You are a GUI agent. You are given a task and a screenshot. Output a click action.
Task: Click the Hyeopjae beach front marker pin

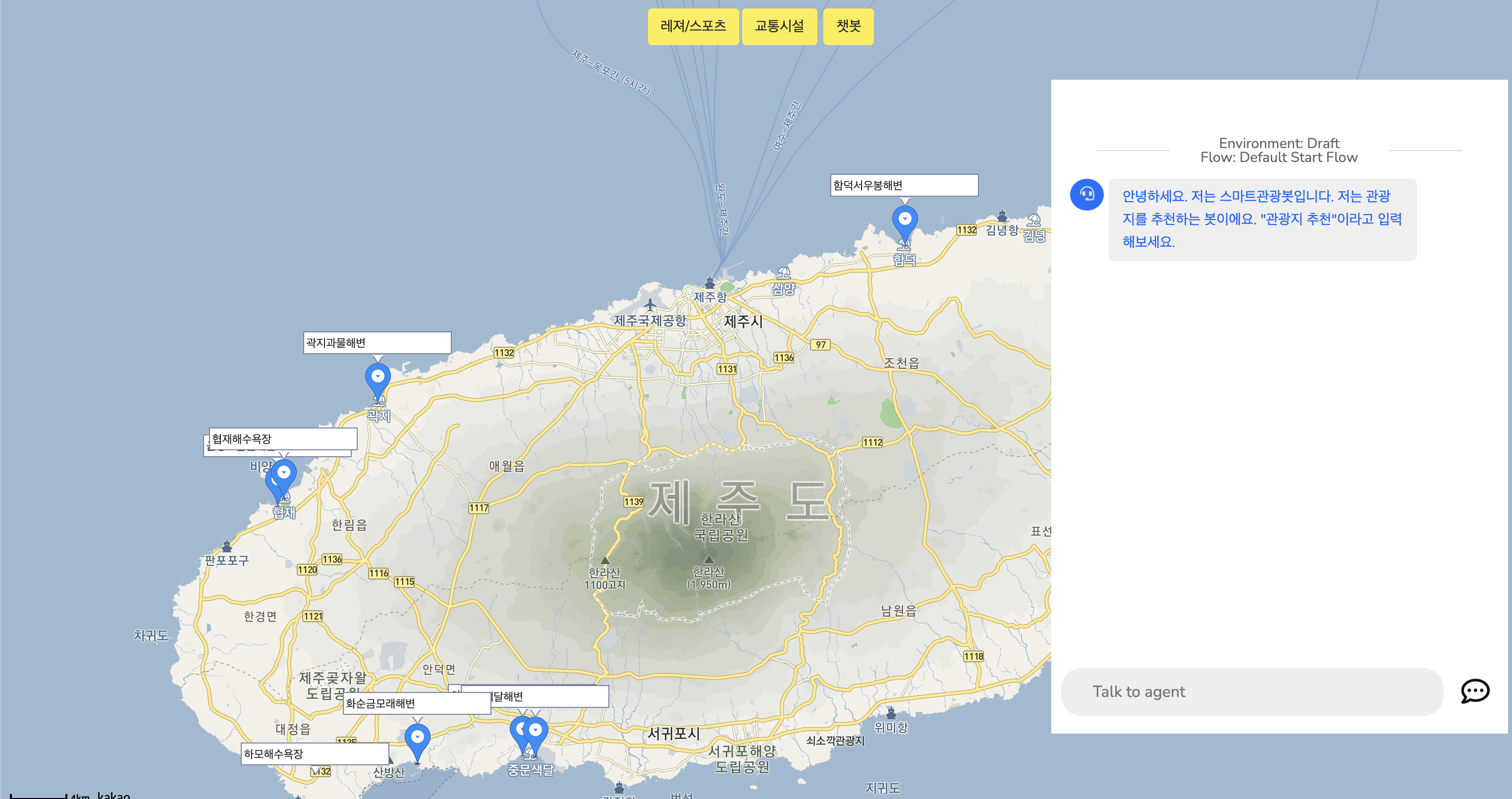coord(284,473)
